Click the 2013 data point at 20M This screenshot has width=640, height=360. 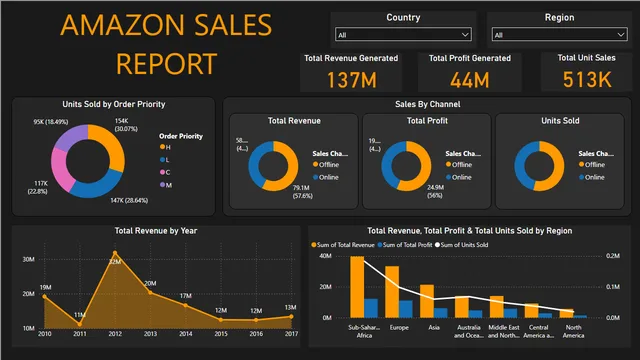tap(150, 293)
